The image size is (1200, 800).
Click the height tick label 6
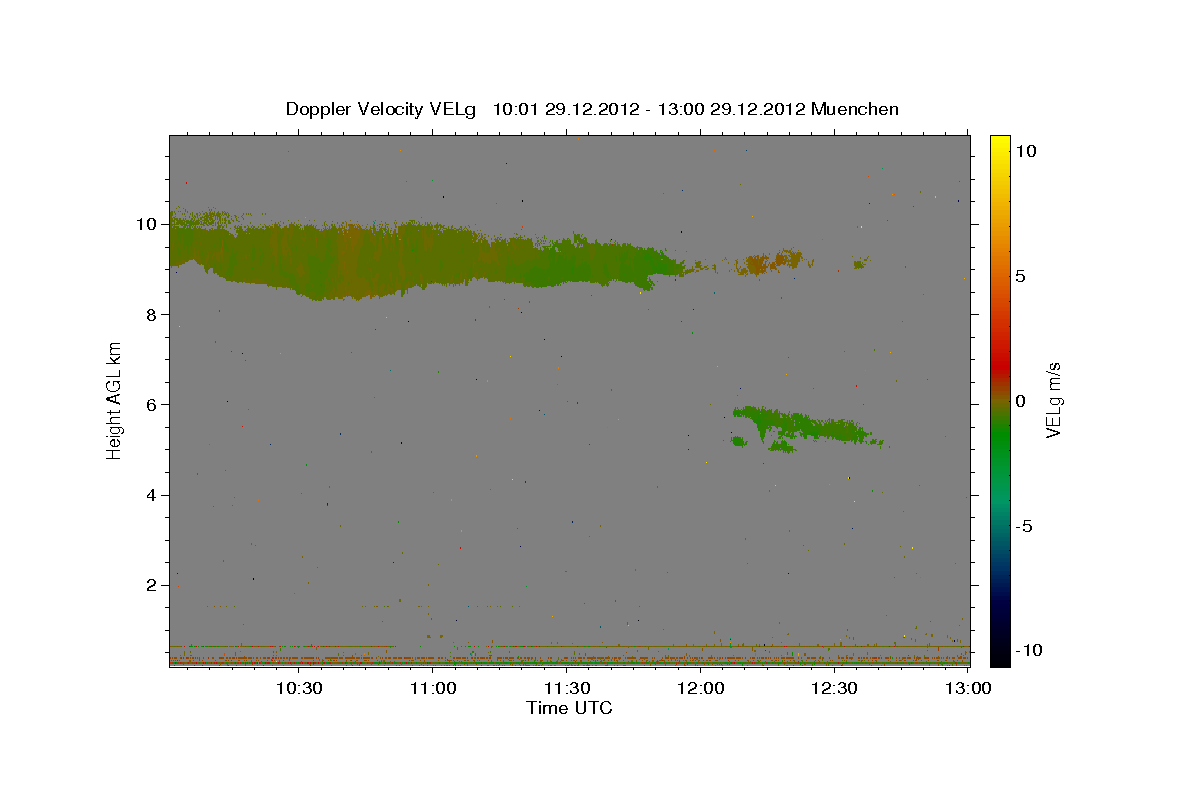point(151,404)
